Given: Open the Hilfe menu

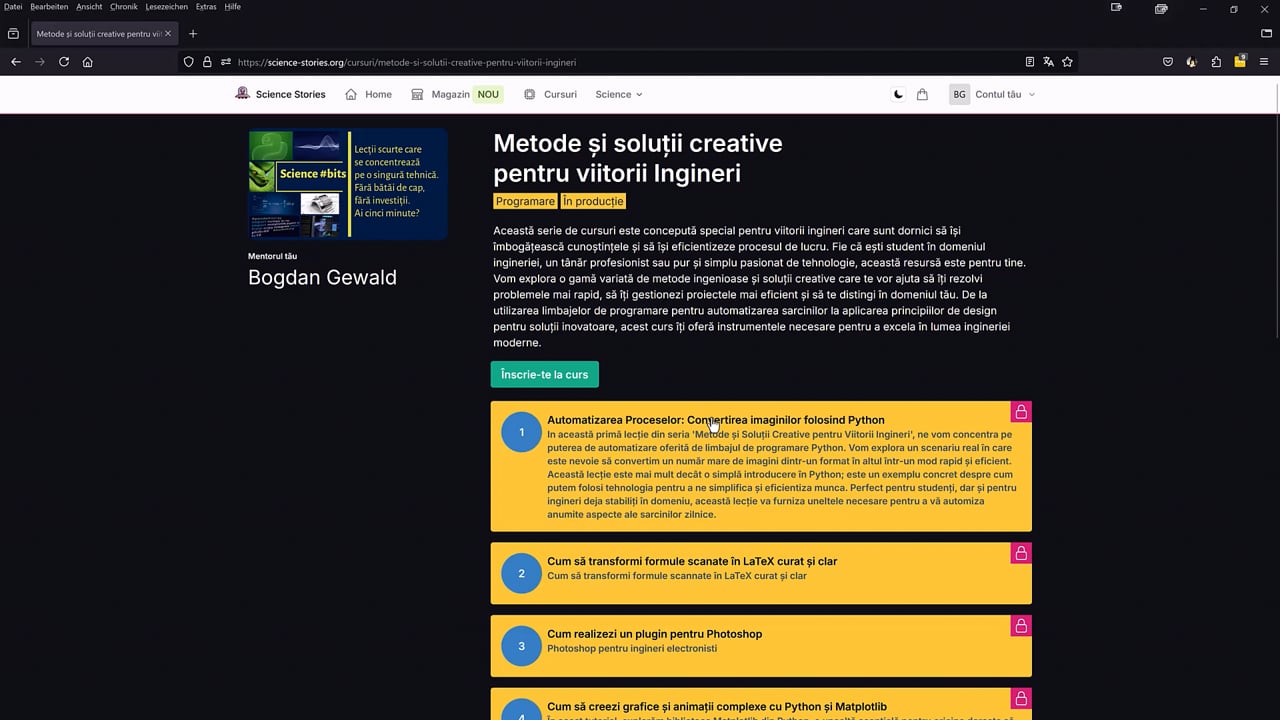Looking at the screenshot, I should (x=232, y=7).
